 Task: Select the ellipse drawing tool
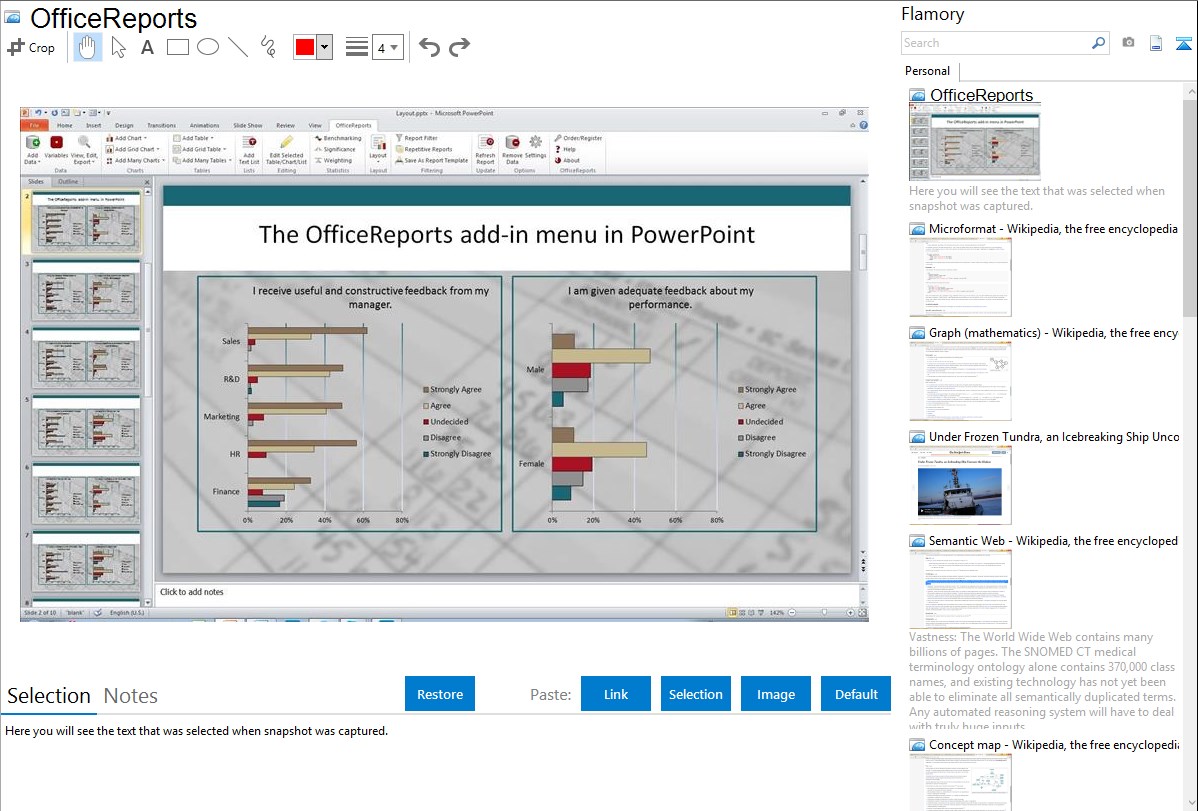pos(208,47)
